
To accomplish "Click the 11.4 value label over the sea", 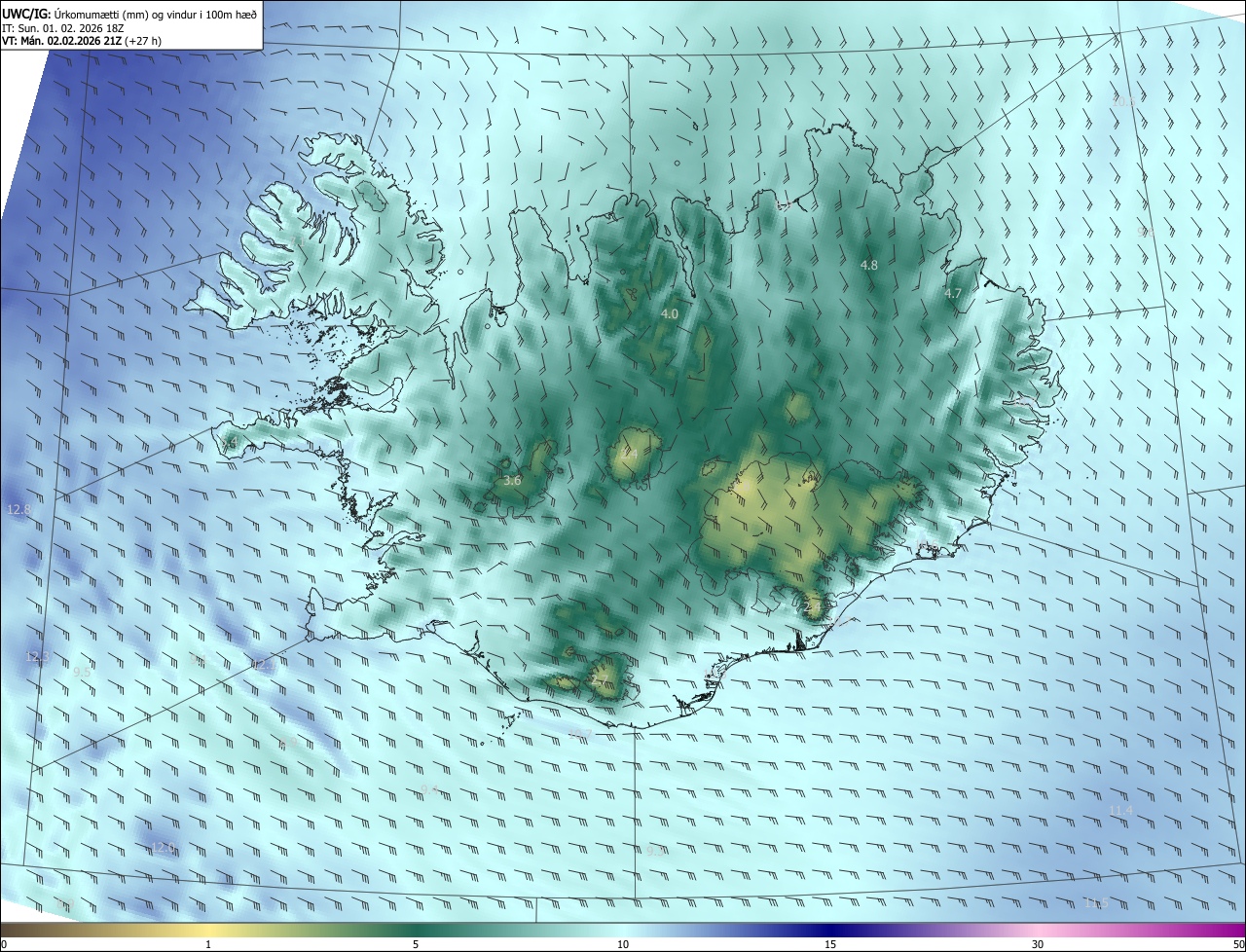I will 1120,810.
